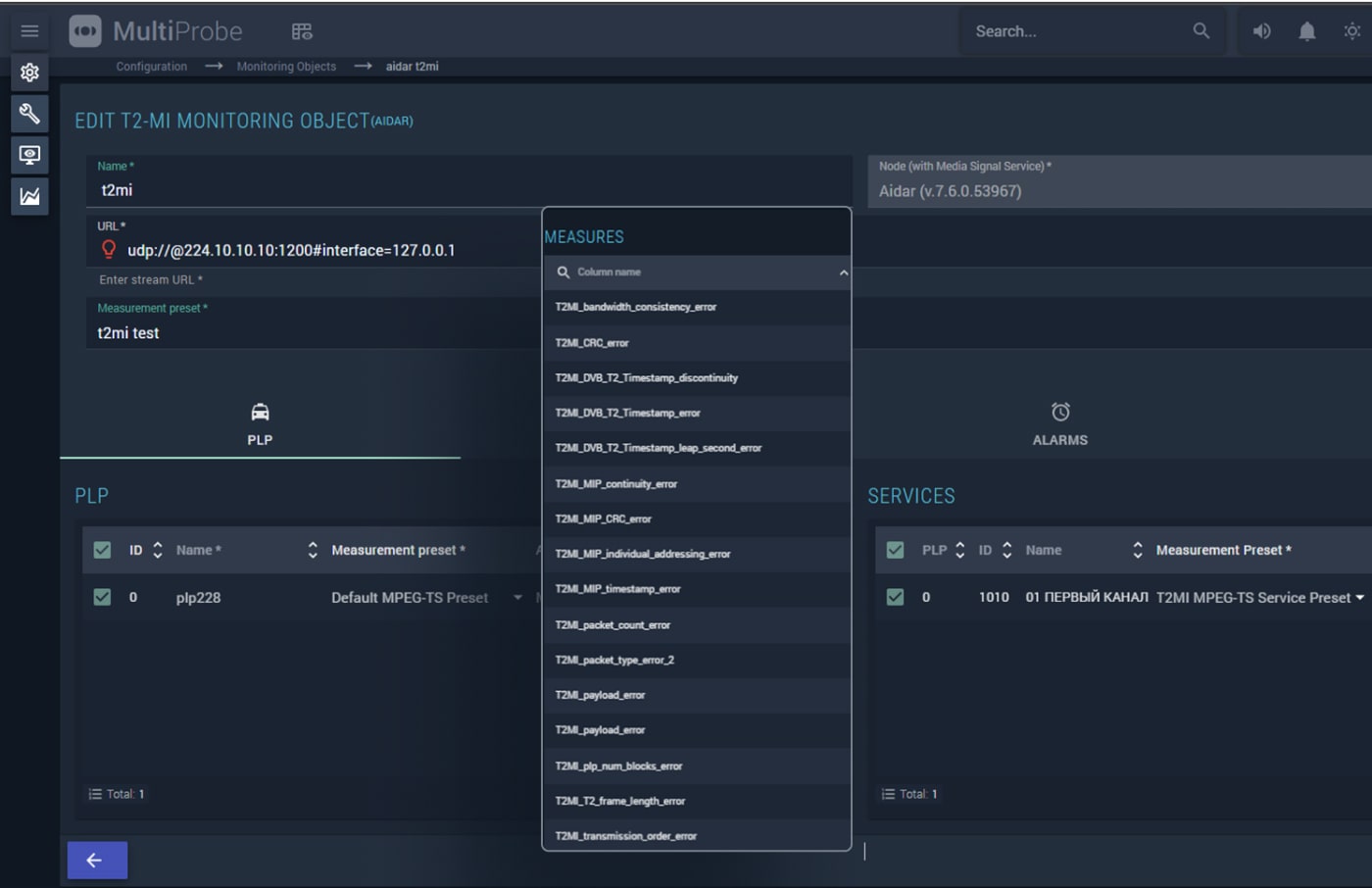Open the monitor eye view in sidebar
The height and width of the screenshot is (888, 1372).
29,155
